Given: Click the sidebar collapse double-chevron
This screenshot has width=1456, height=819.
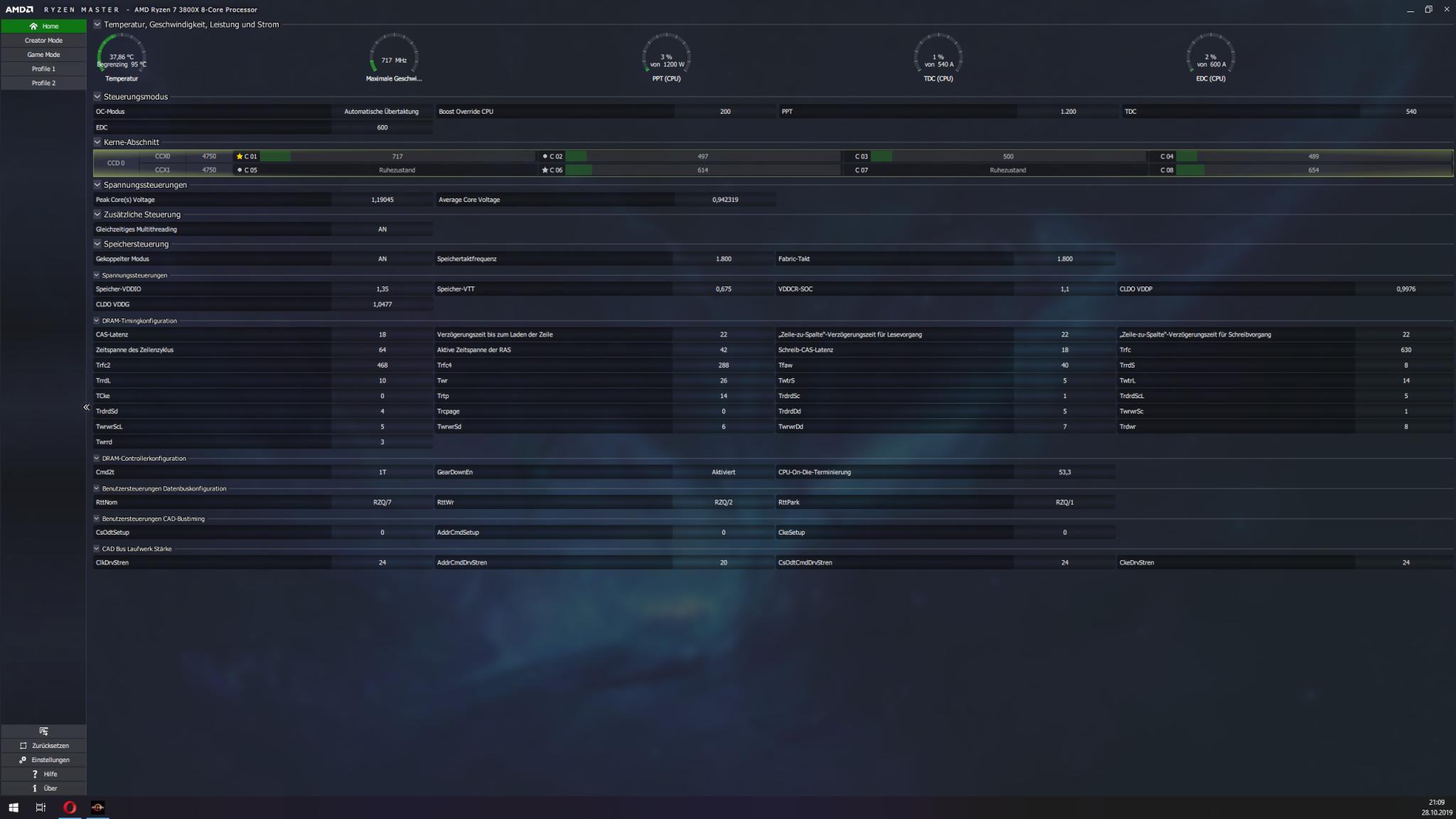Looking at the screenshot, I should click(87, 407).
